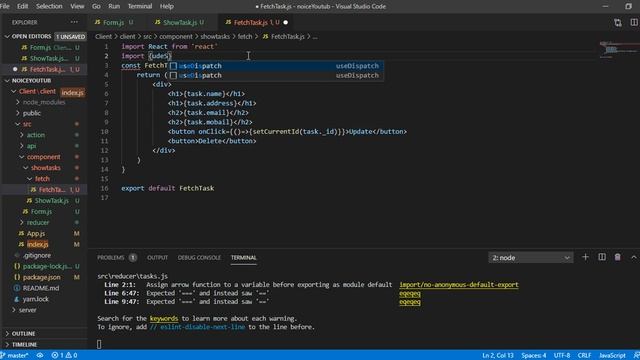Change line ending via CRLF status item
The width and height of the screenshot is (640, 360).
click(x=584, y=355)
